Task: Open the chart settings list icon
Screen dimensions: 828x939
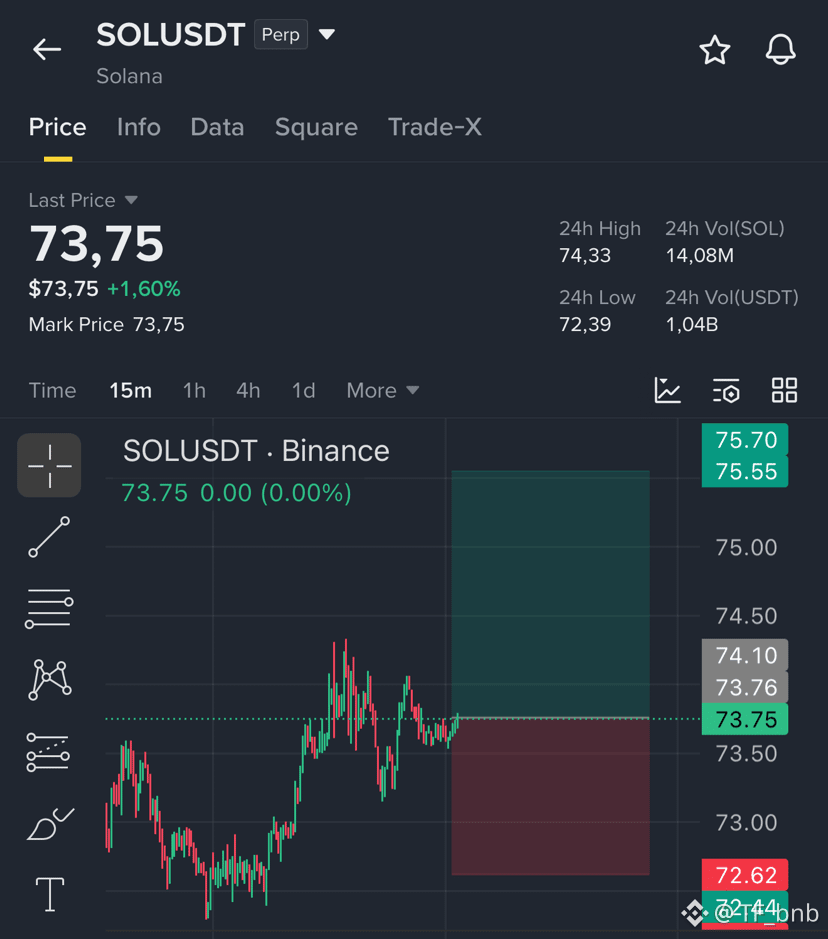Action: [726, 390]
